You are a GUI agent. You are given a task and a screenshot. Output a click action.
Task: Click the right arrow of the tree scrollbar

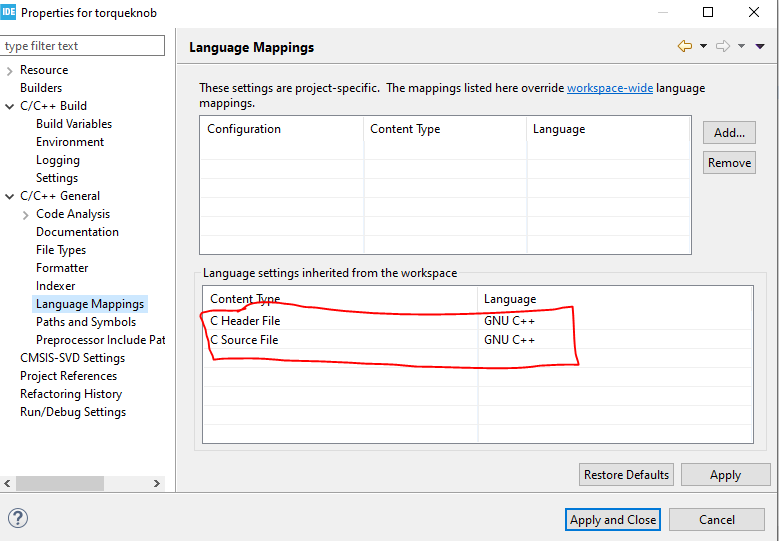[156, 483]
